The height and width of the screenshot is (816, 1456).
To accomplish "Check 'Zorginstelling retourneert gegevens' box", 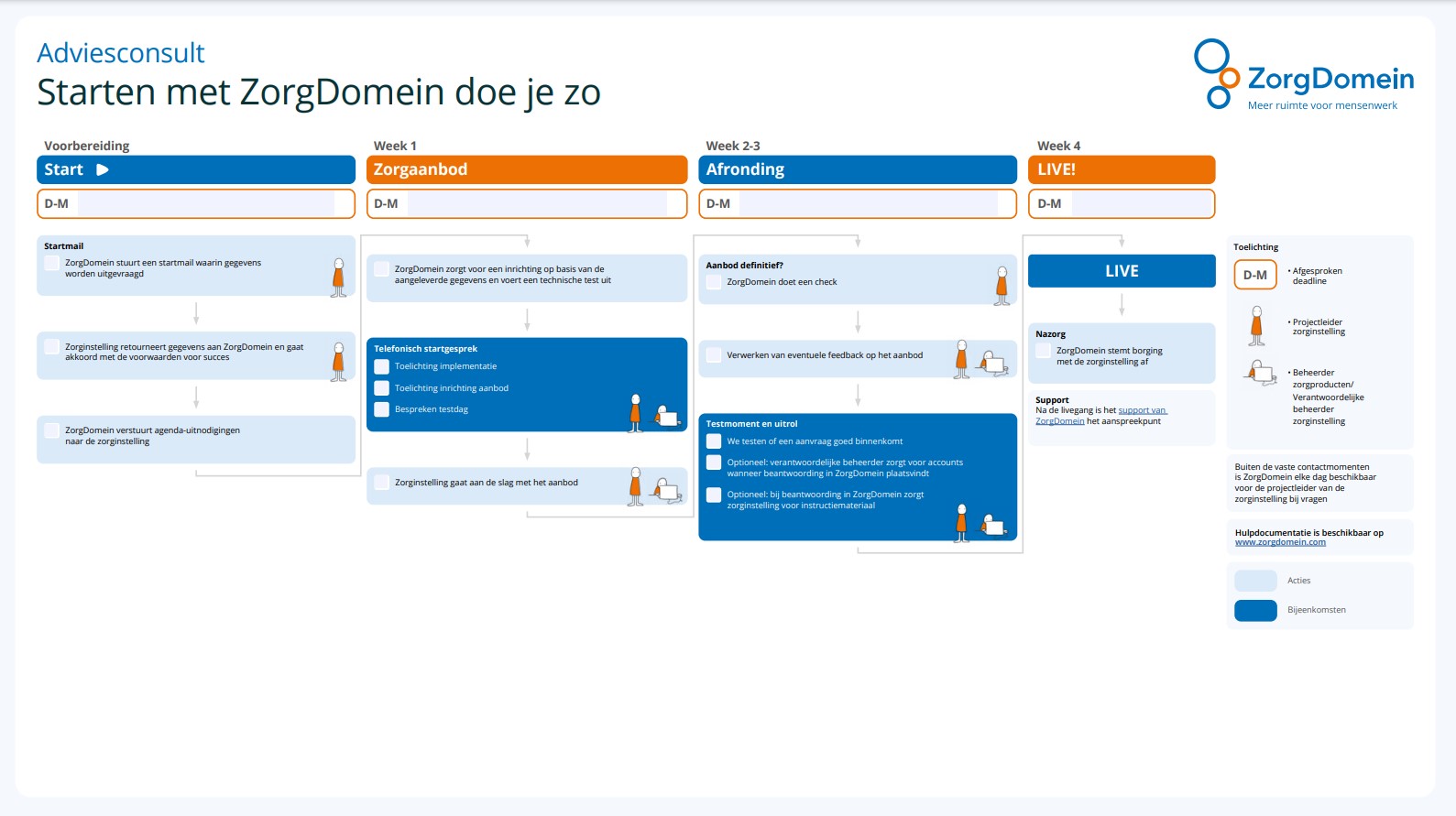I will tap(52, 347).
